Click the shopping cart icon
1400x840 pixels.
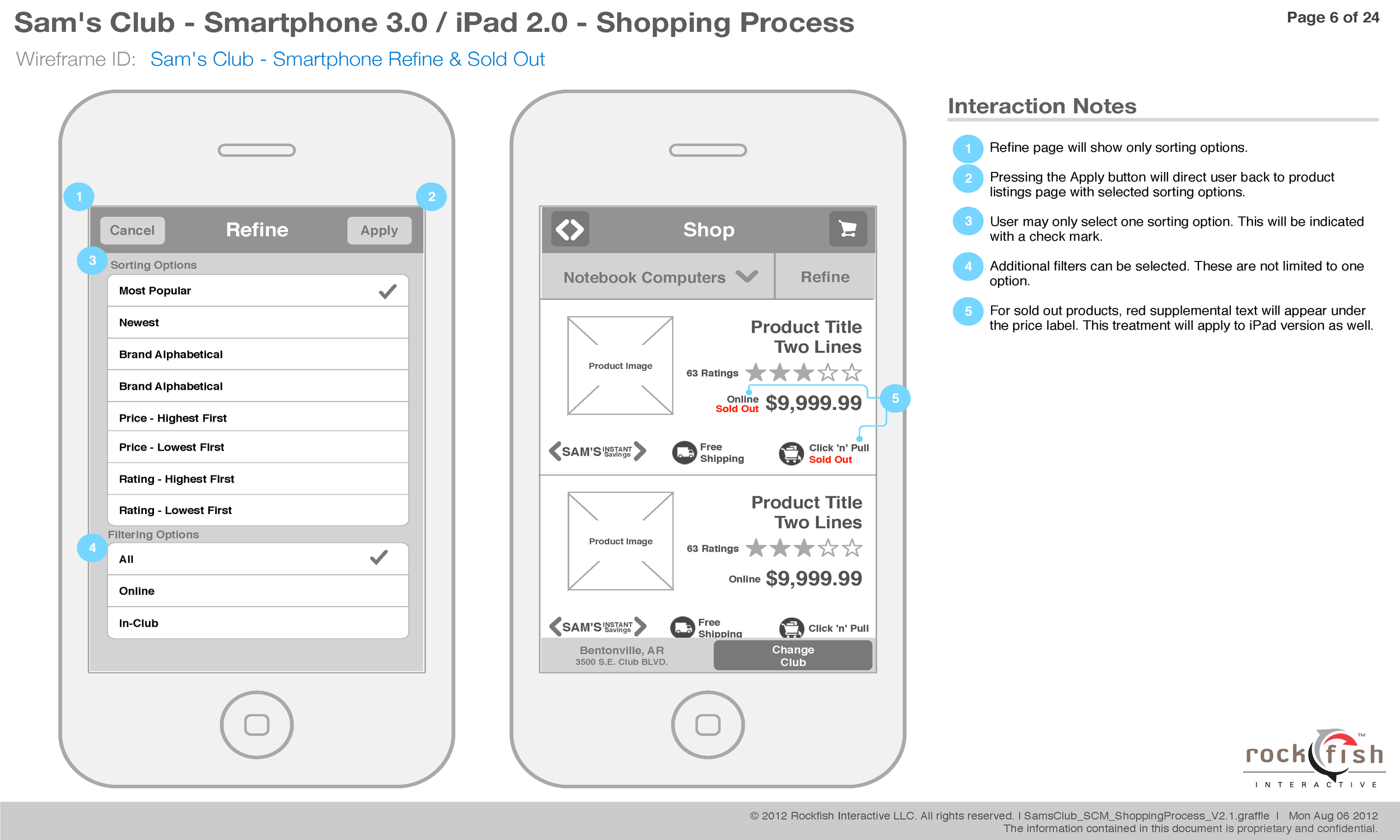tap(848, 230)
